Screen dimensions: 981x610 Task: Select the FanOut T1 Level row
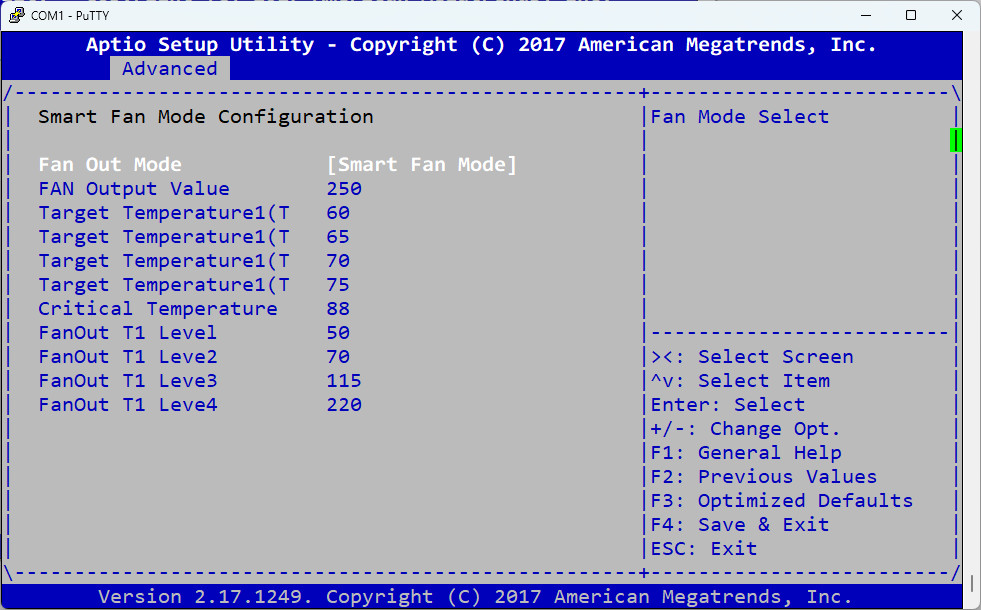[x=194, y=332]
